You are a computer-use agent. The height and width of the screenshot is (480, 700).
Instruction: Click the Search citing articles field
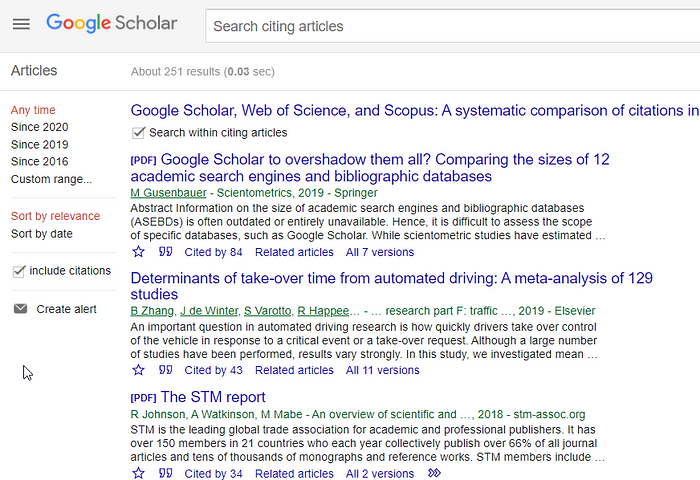452,26
